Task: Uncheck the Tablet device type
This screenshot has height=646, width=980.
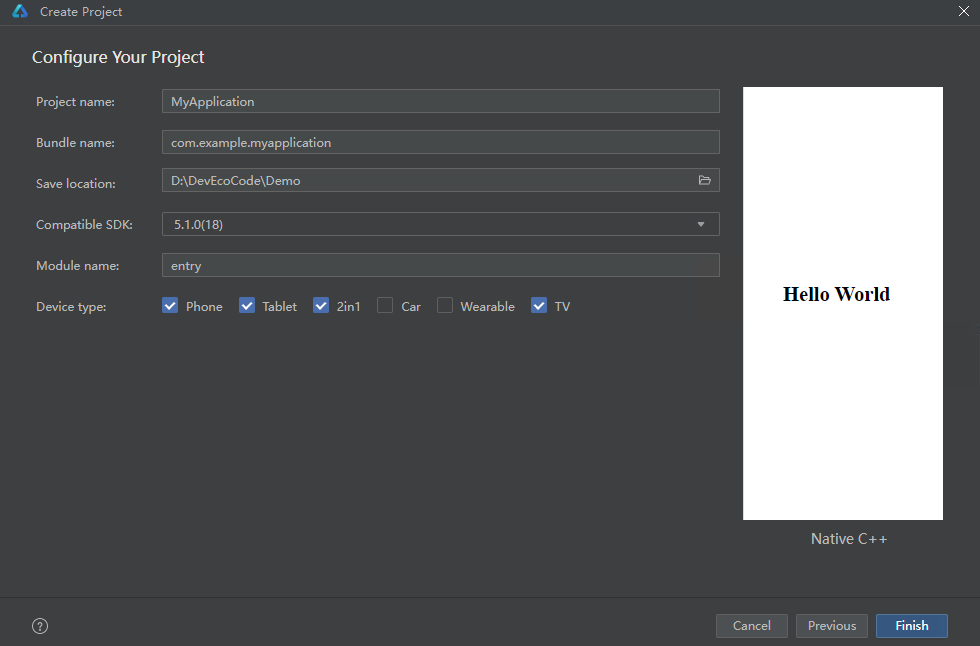Action: (247, 306)
